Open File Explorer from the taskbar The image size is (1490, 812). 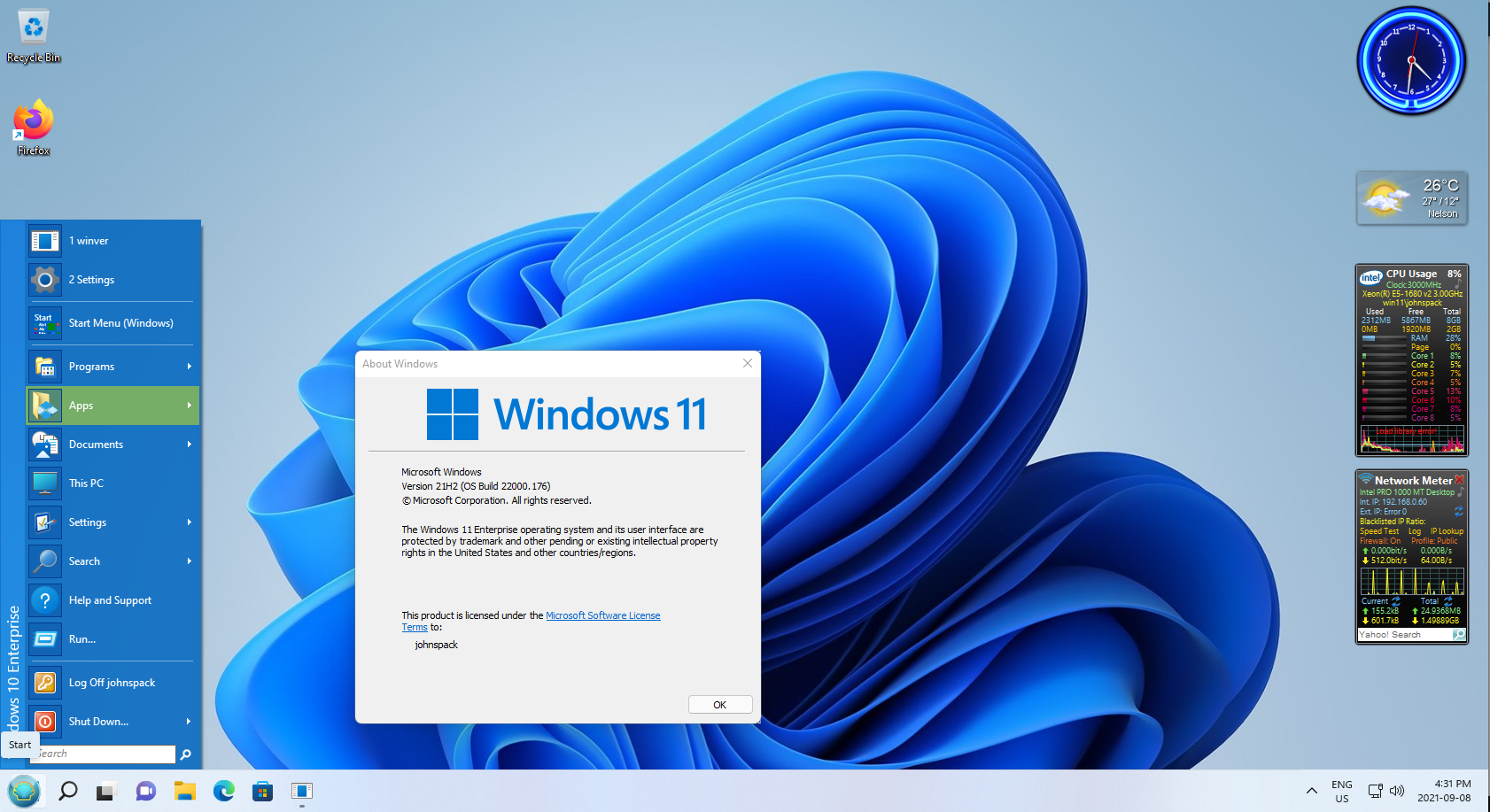coord(184,791)
